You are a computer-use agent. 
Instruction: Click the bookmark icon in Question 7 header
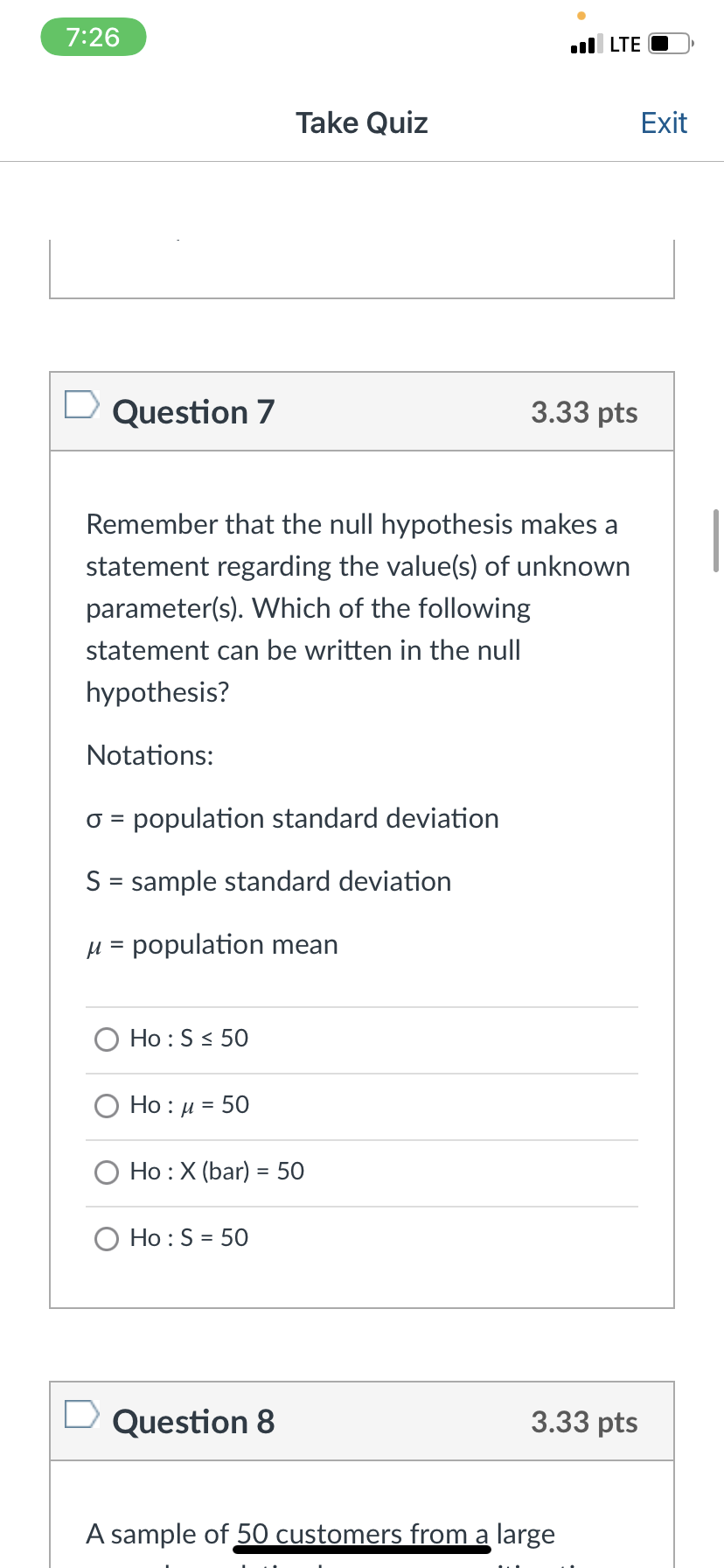click(x=81, y=404)
